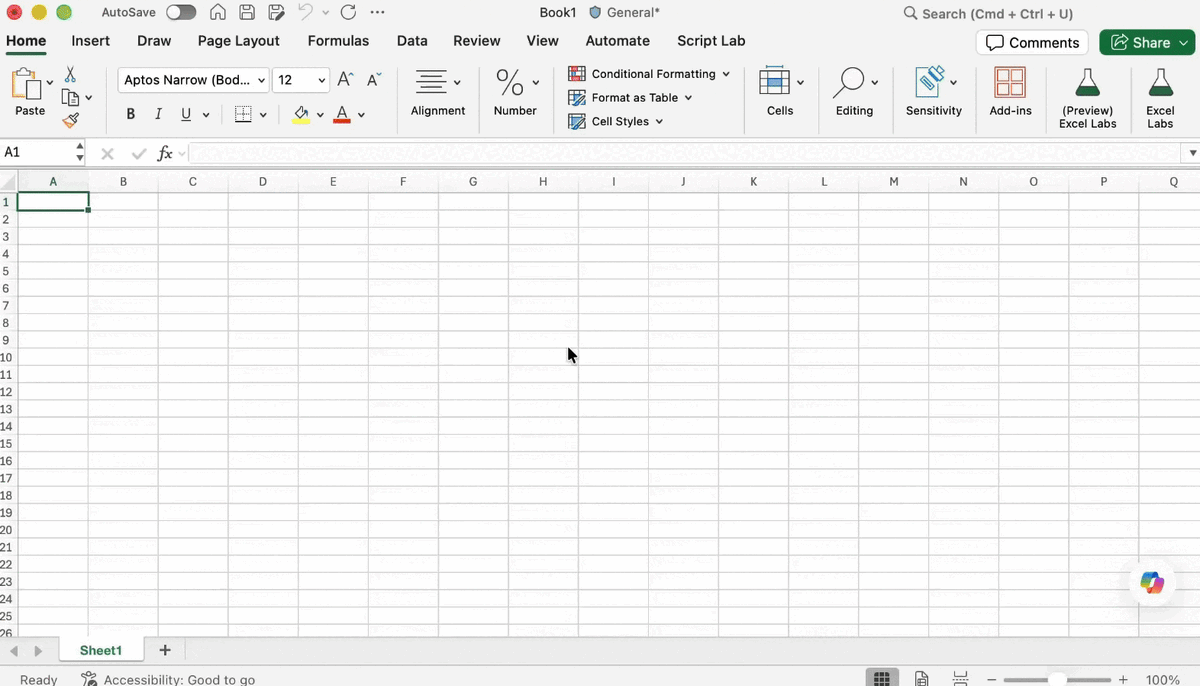Image resolution: width=1200 pixels, height=686 pixels.
Task: Open the Format as Table dropdown
Action: click(x=630, y=98)
